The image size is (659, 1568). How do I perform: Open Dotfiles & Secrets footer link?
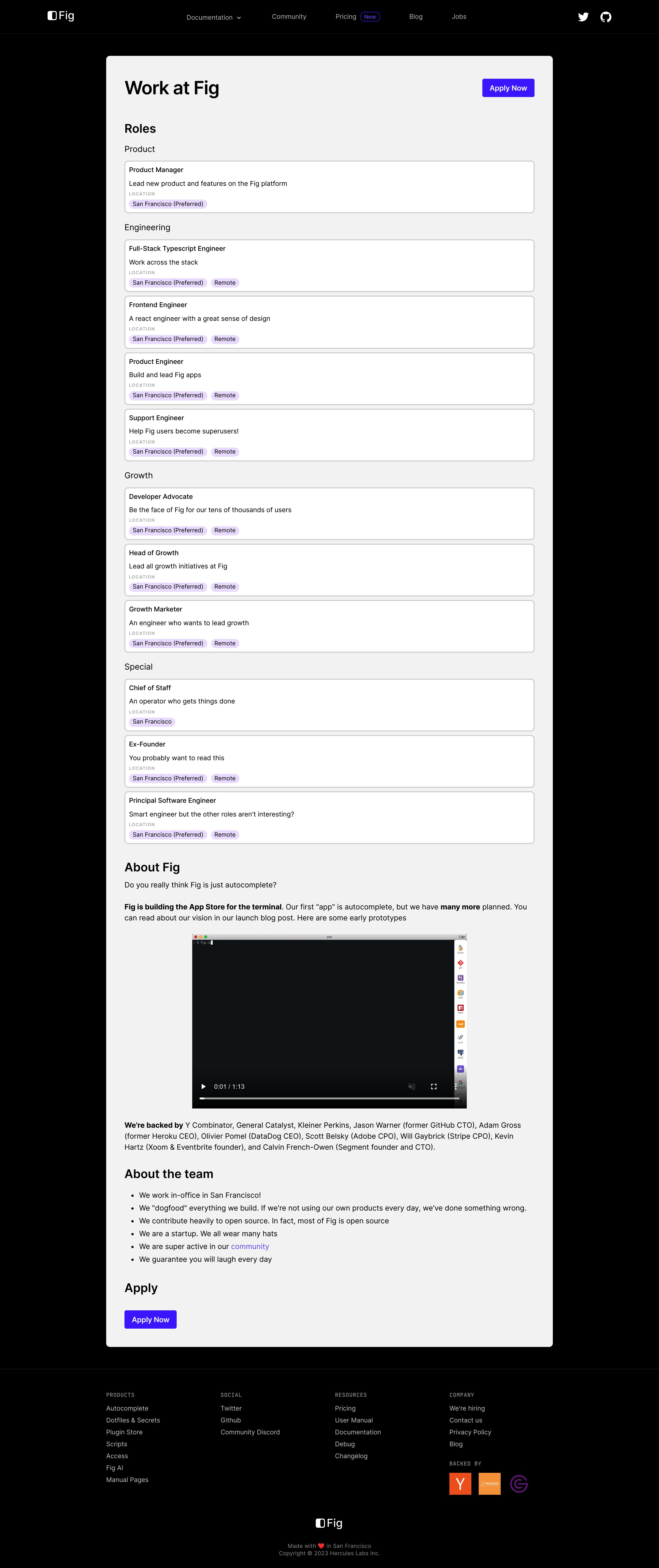133,1420
